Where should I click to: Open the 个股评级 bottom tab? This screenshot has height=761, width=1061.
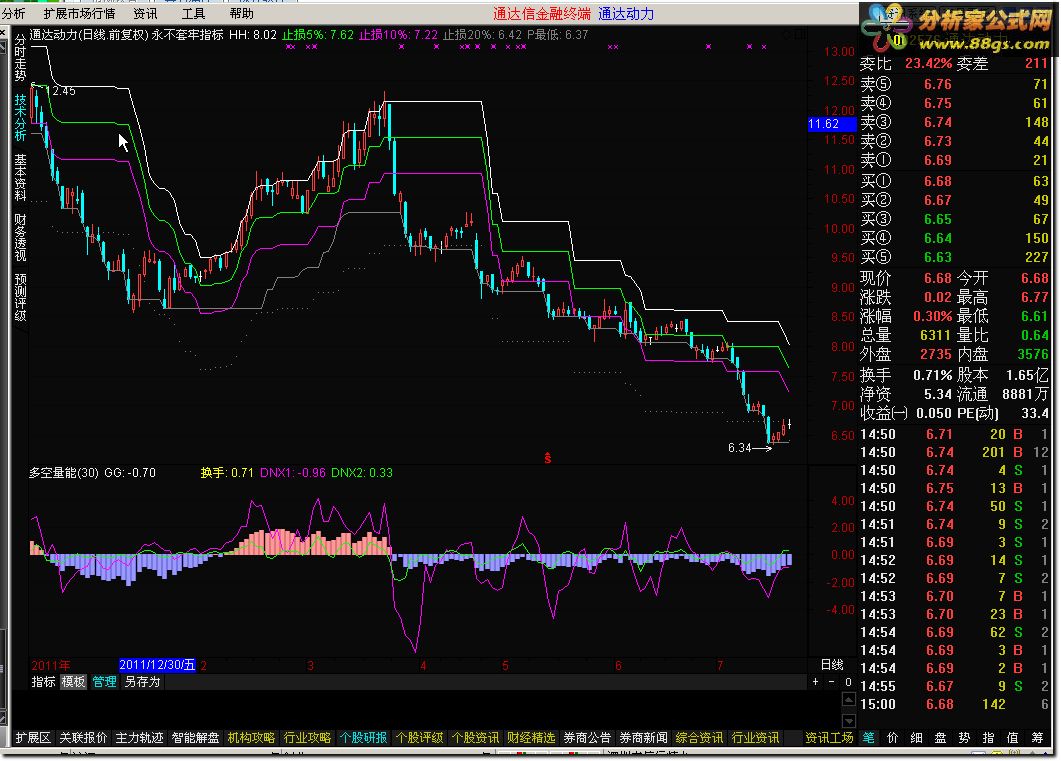pos(420,737)
